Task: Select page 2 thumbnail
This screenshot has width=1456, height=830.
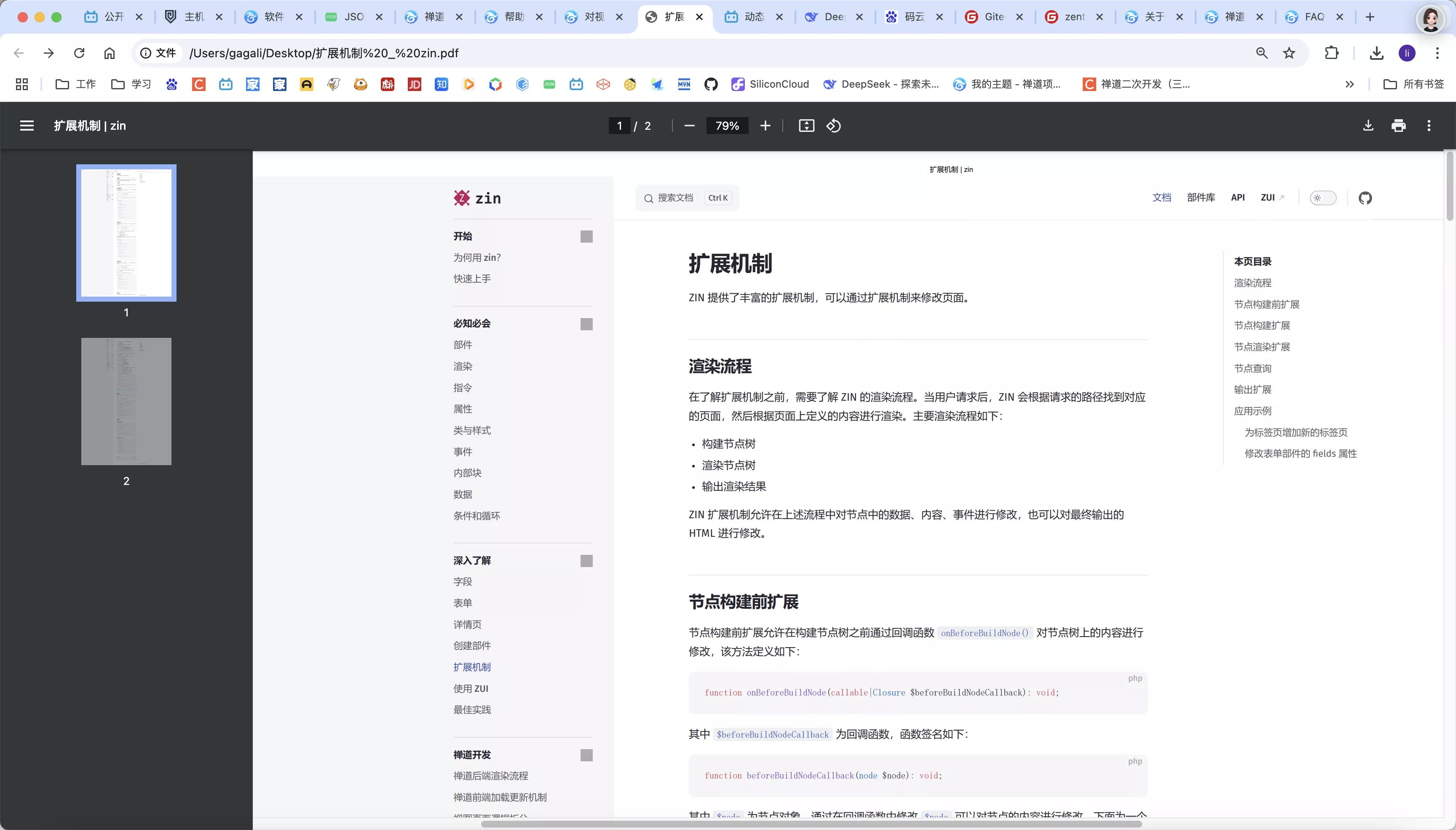Action: pos(126,402)
